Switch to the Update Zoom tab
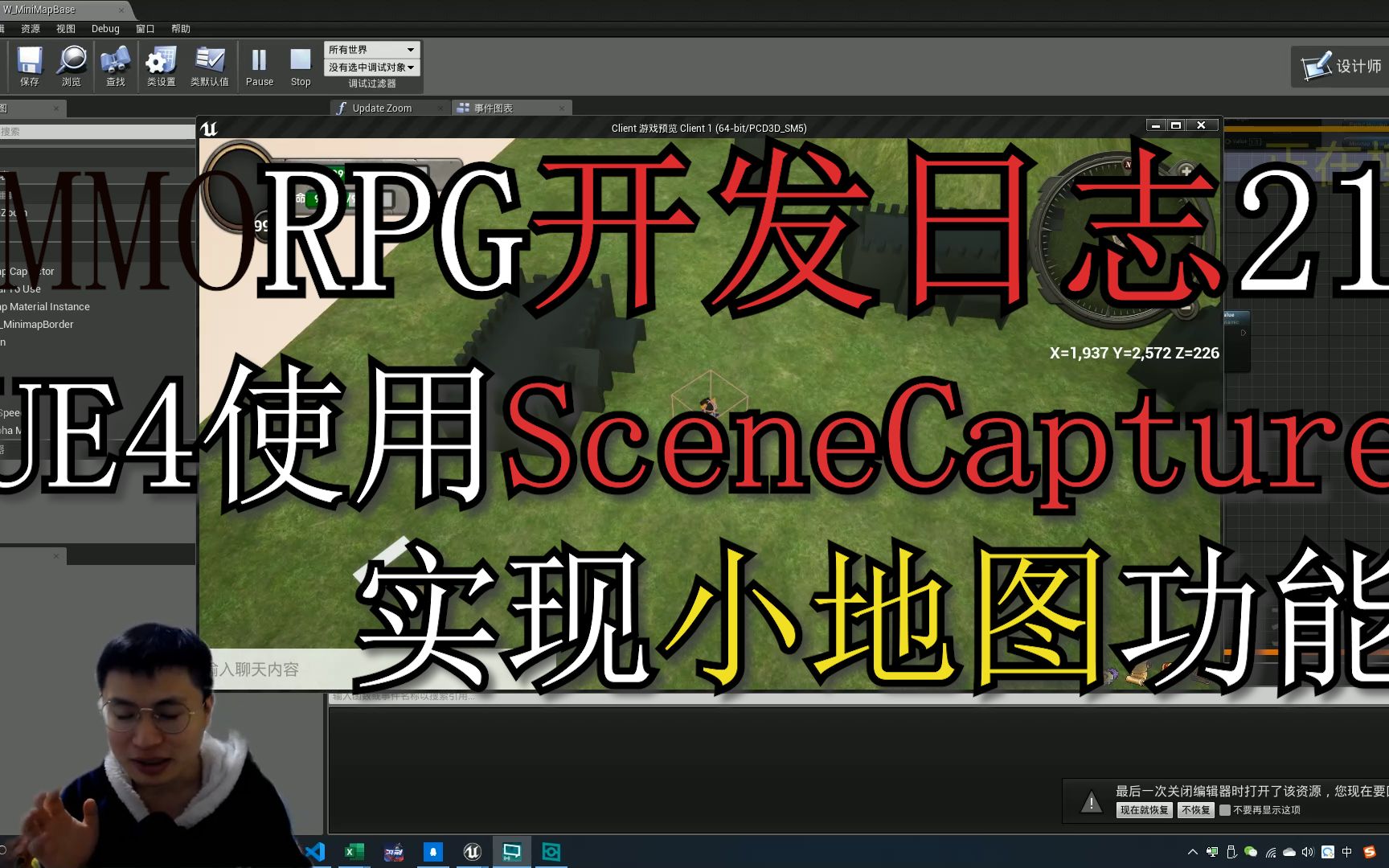Screen dimensions: 1389x868 [382, 108]
